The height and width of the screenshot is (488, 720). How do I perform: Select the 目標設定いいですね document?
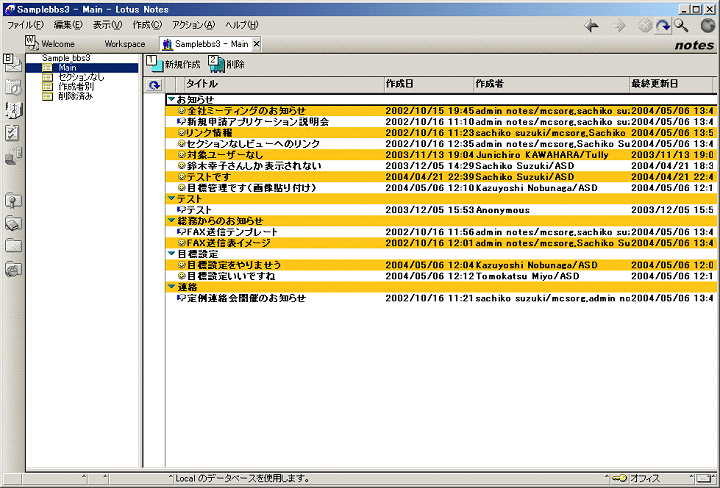coord(441,276)
